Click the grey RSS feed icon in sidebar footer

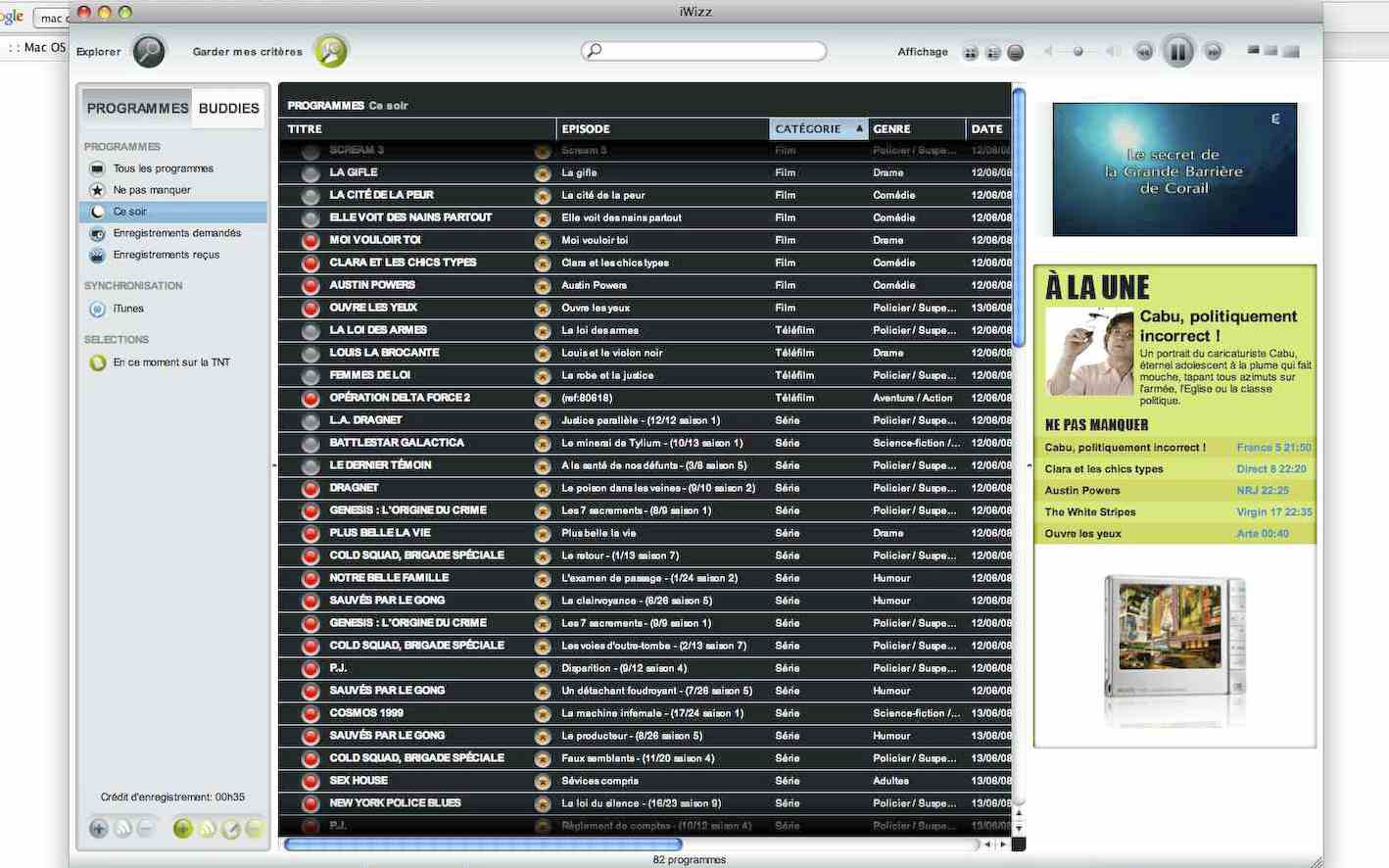click(x=123, y=829)
